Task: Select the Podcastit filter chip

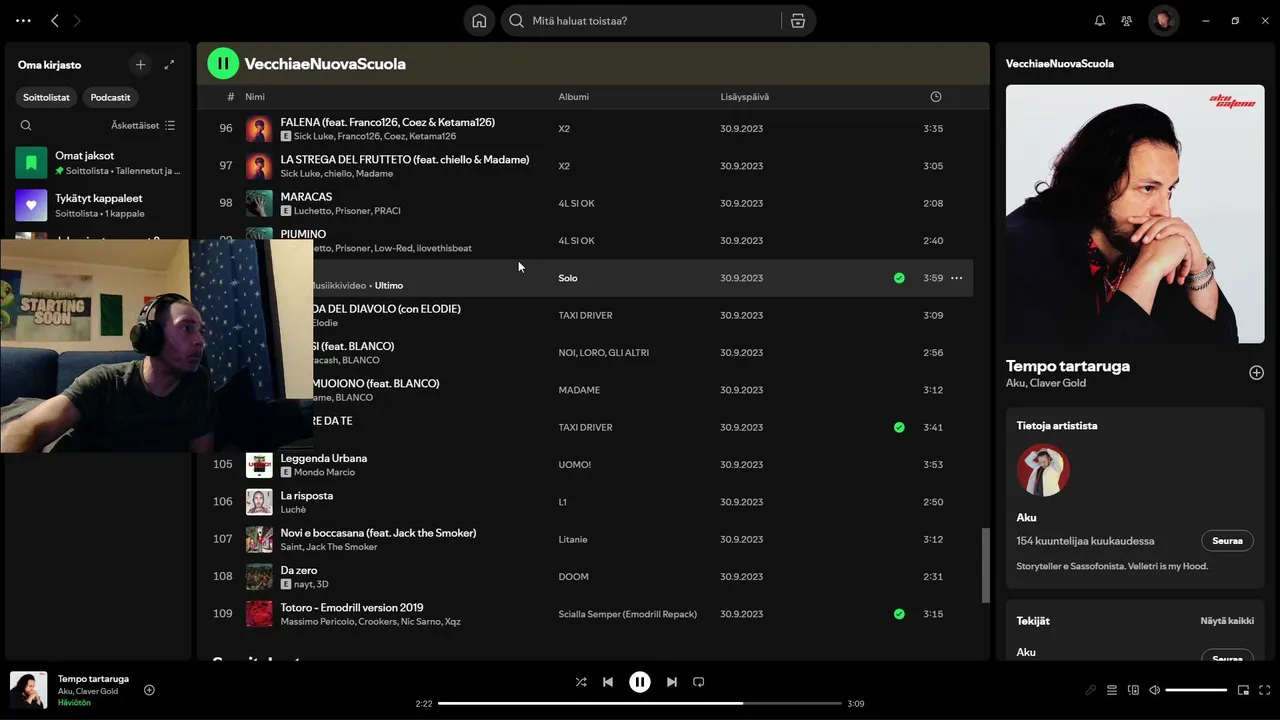Action: click(110, 97)
